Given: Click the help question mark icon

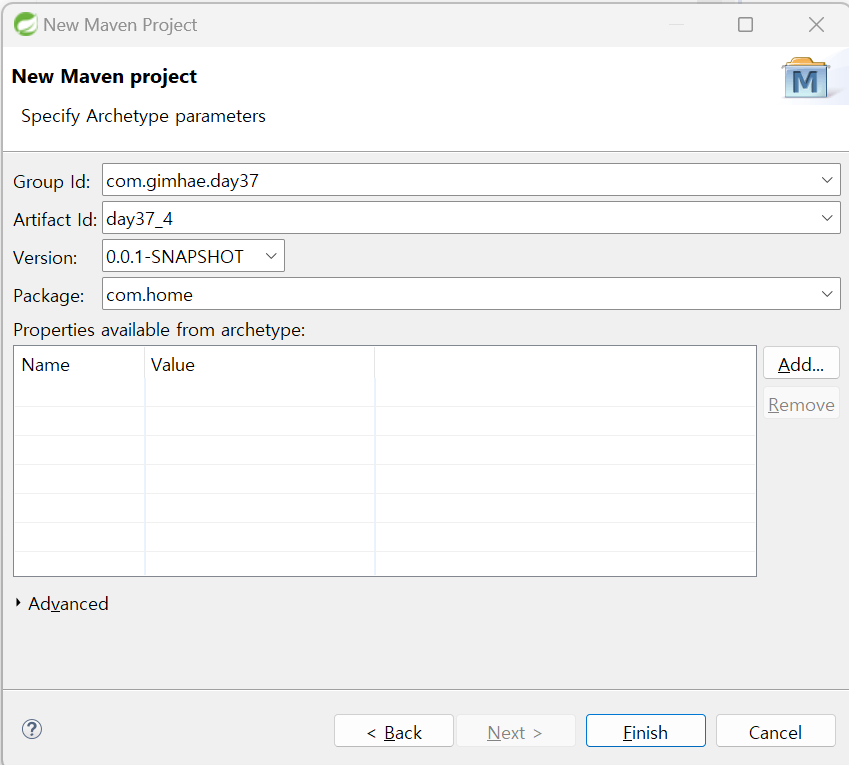Looking at the screenshot, I should pyautogui.click(x=32, y=729).
